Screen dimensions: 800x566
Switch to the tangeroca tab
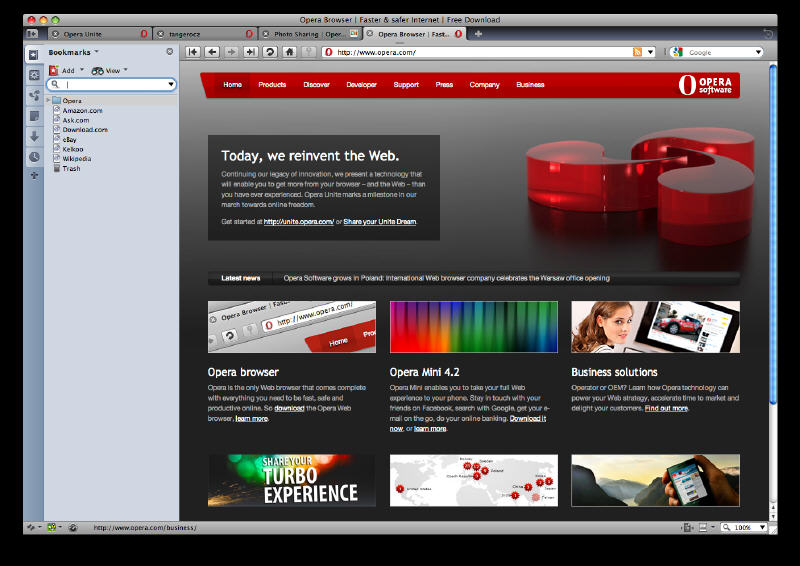205,34
